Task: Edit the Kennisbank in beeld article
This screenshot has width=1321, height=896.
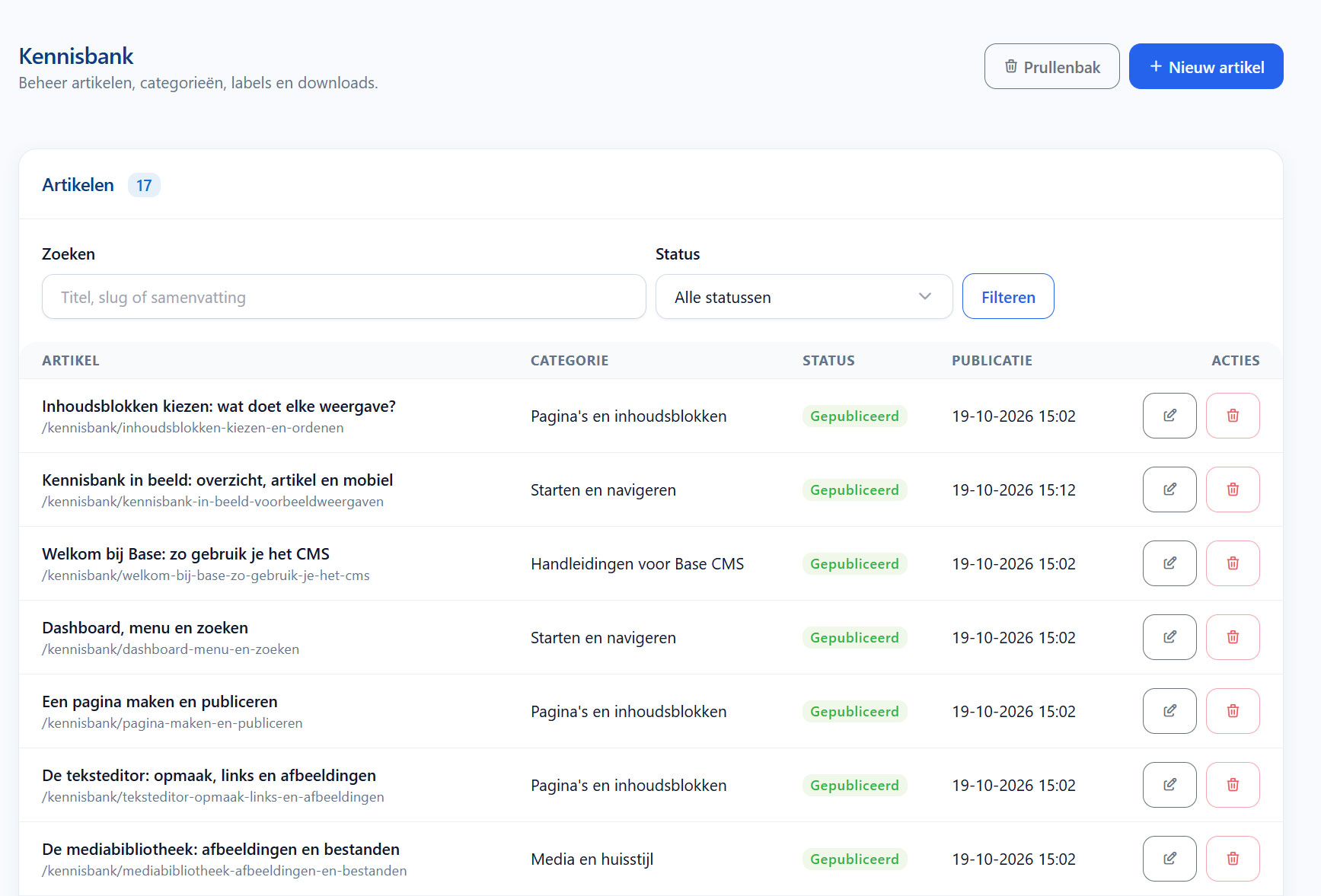Action: click(1169, 489)
